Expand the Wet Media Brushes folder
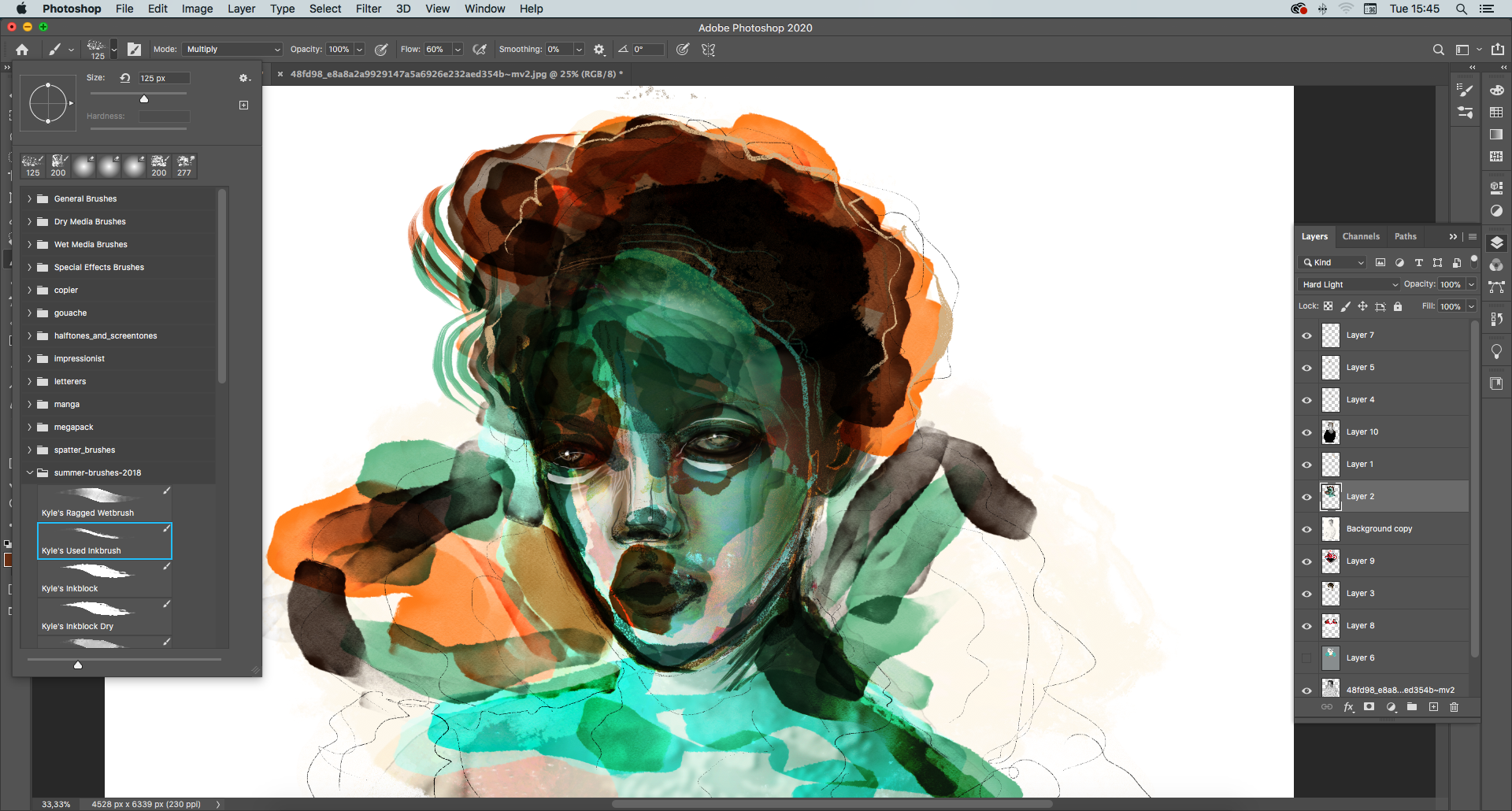Viewport: 1512px width, 811px height. (30, 245)
